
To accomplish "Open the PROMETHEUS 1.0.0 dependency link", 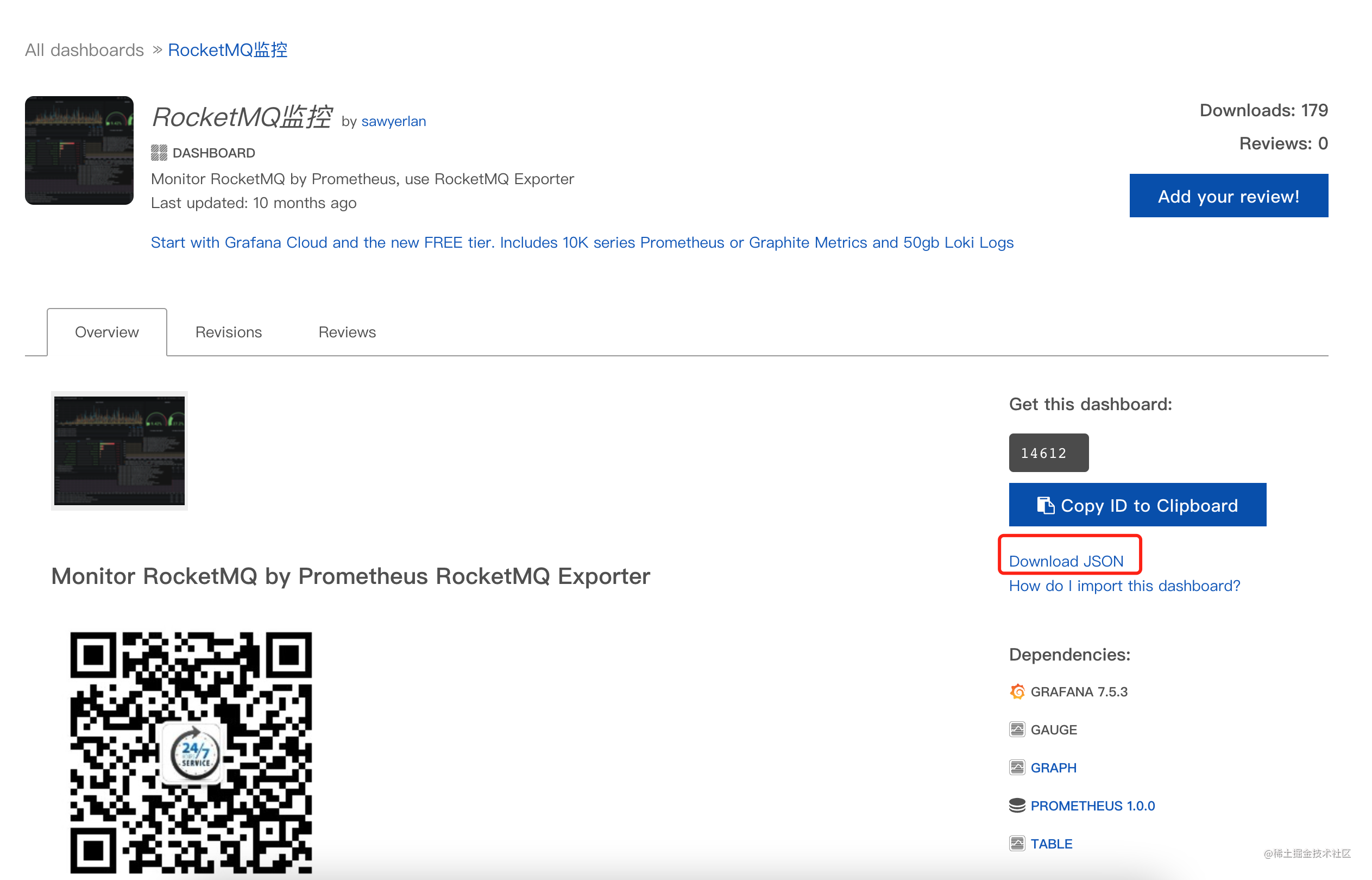I will (1092, 806).
